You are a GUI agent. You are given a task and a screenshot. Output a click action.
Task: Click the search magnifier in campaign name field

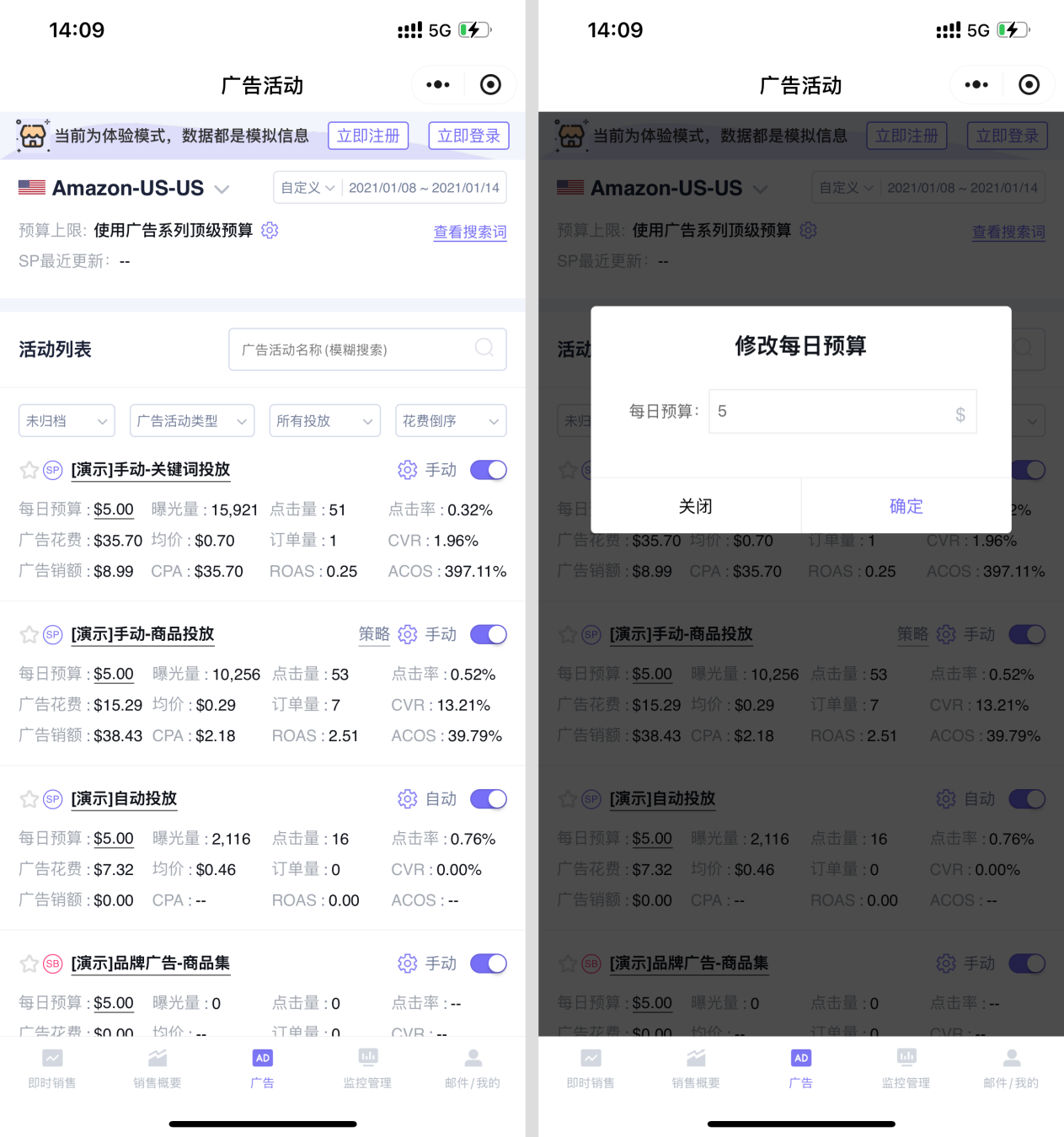[484, 349]
